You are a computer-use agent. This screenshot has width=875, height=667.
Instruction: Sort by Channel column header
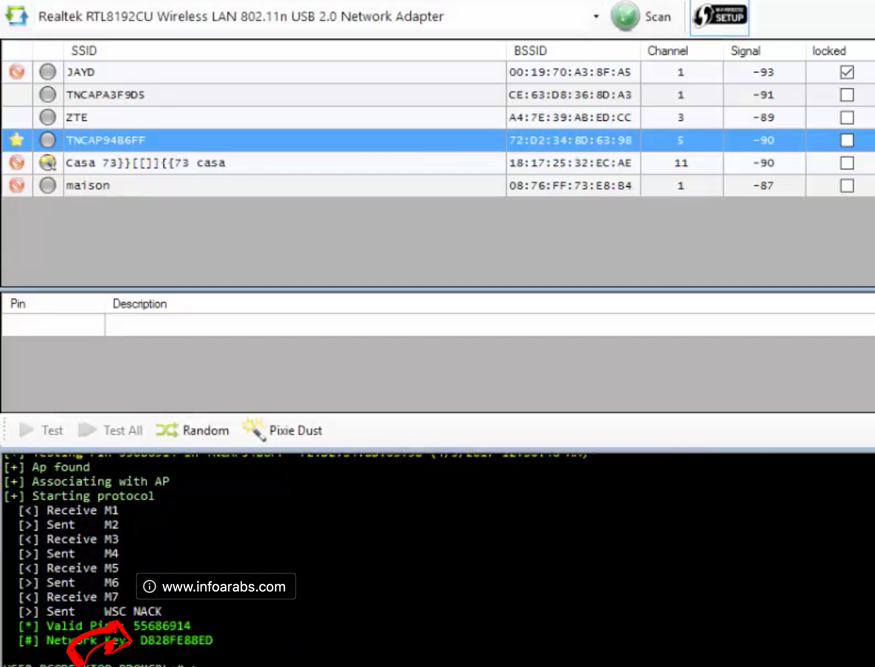click(x=667, y=51)
